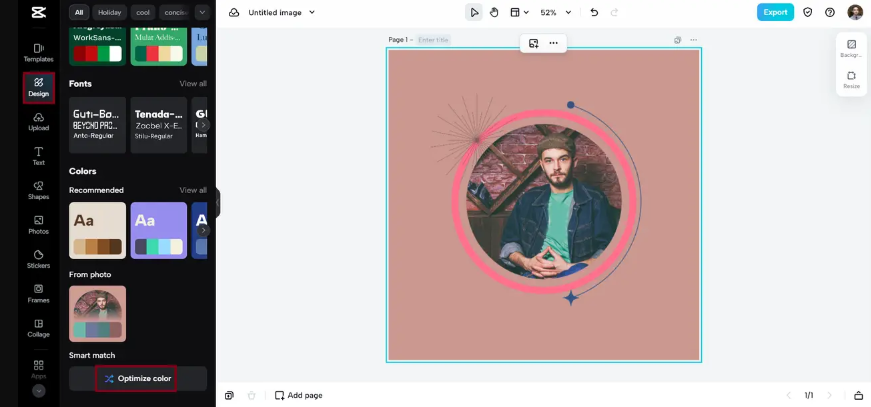This screenshot has width=871, height=407.
Task: Open the Stickers panel
Action: 38,259
